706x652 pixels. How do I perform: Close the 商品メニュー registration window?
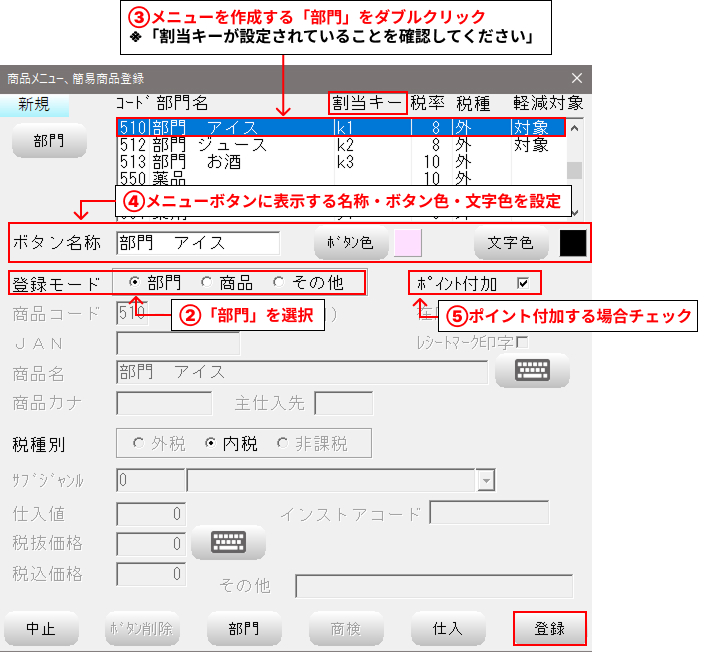click(576, 78)
